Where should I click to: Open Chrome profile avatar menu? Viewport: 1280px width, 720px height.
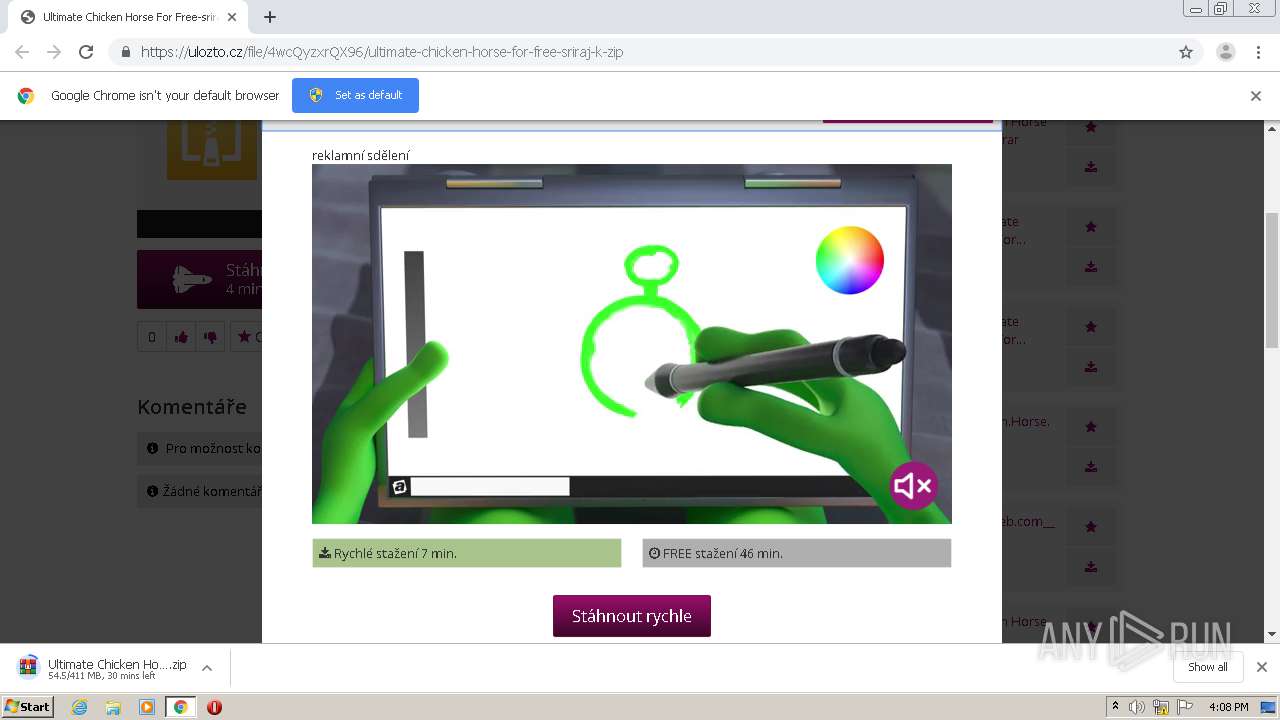pos(1226,52)
